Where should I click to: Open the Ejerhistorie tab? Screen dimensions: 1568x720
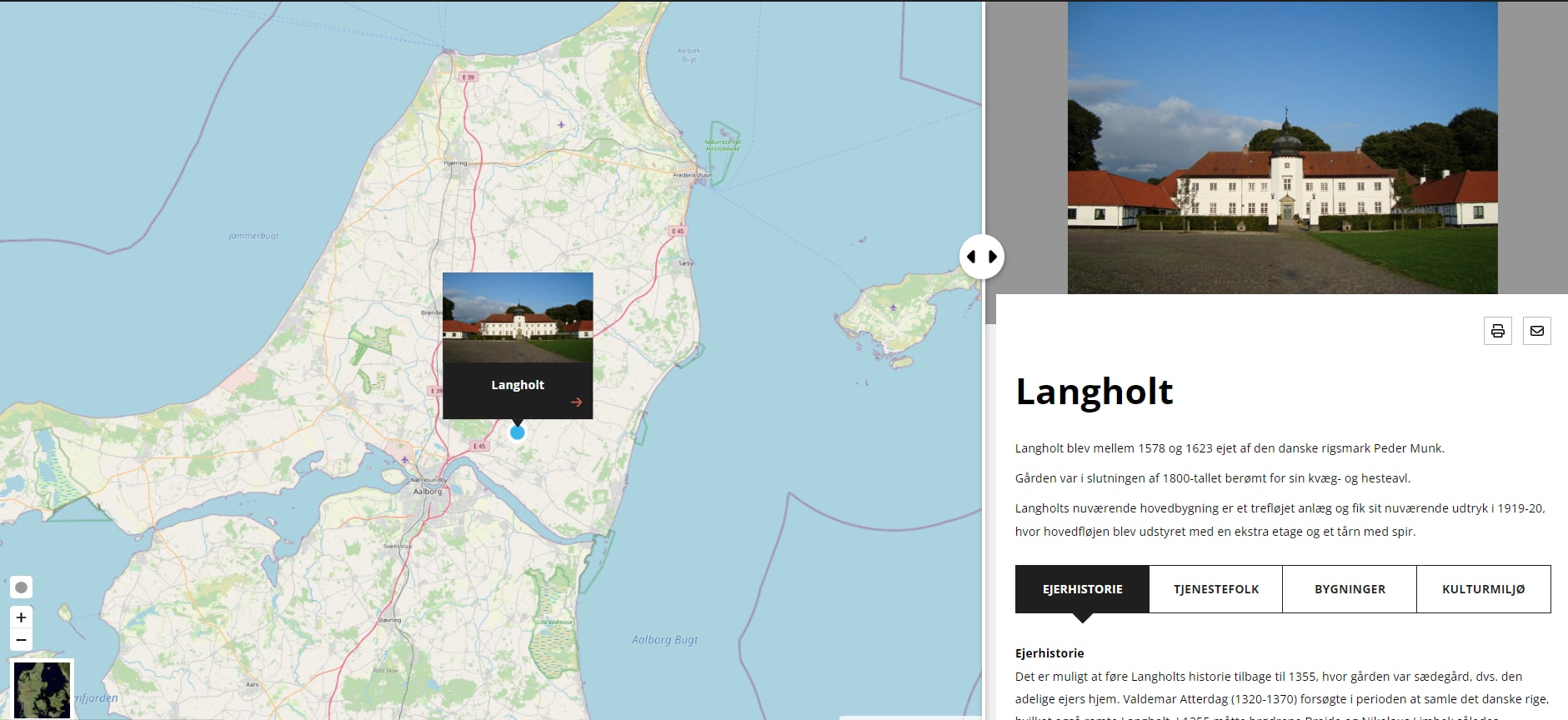coord(1082,589)
